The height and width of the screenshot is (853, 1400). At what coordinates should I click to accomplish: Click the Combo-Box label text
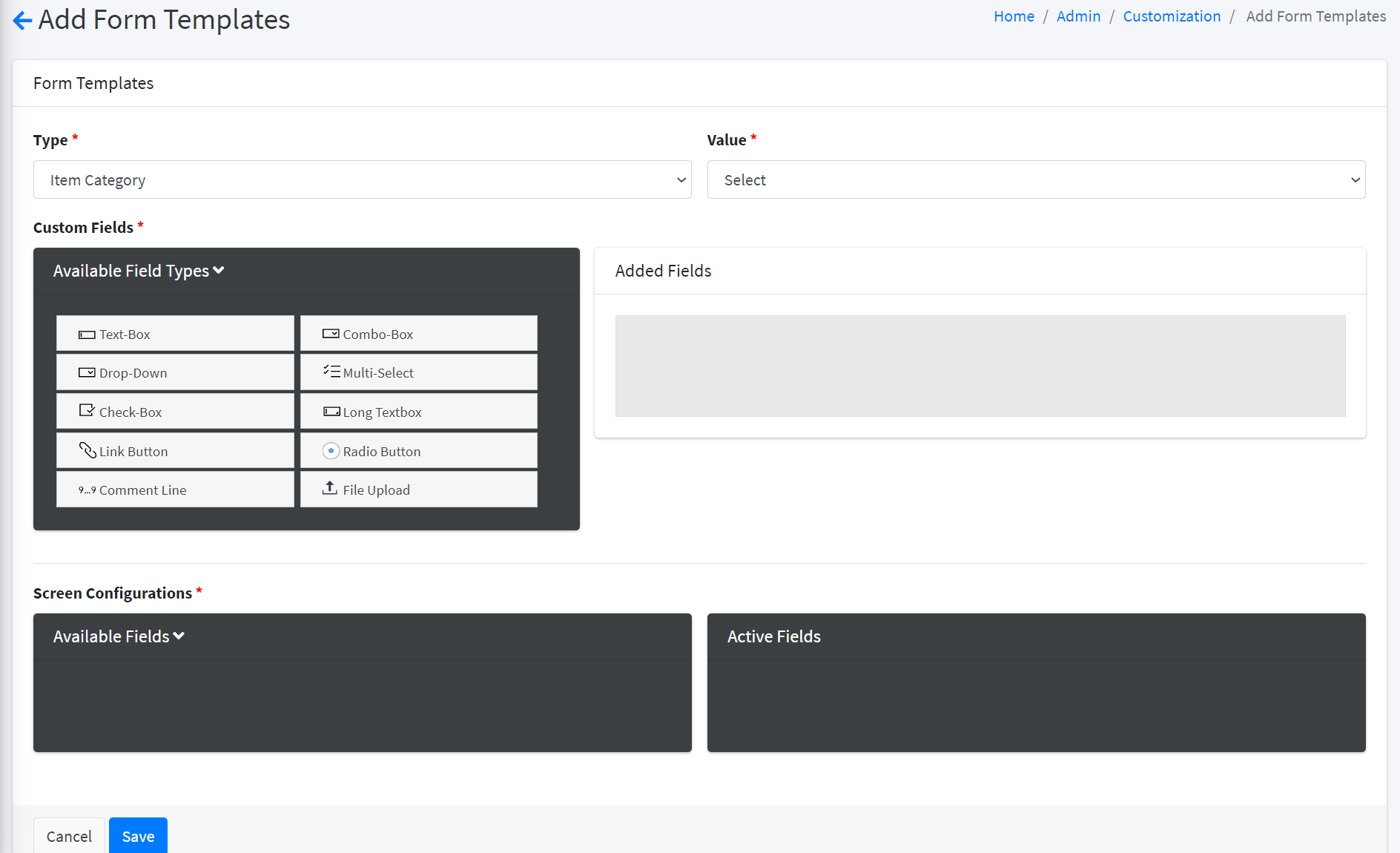[x=378, y=335]
